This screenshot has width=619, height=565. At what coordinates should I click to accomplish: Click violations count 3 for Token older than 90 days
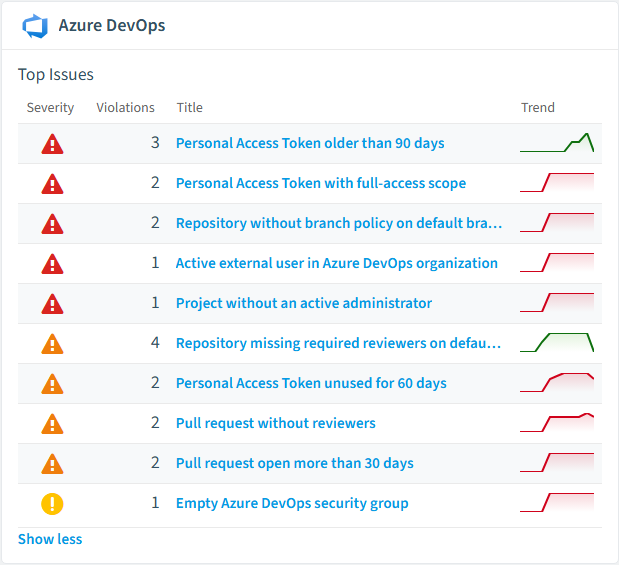click(155, 143)
